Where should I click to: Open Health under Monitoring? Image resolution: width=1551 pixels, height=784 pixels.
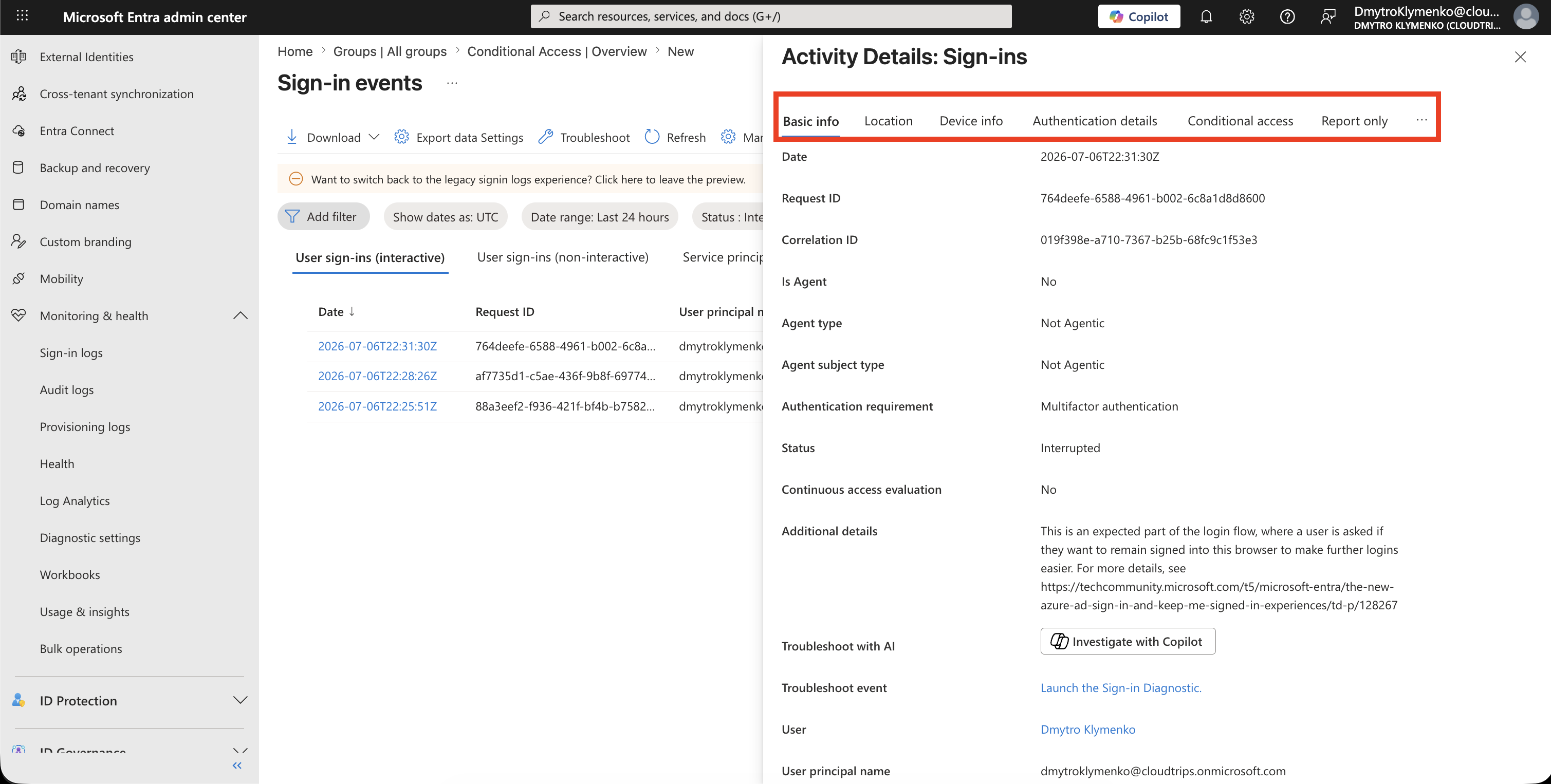click(57, 463)
